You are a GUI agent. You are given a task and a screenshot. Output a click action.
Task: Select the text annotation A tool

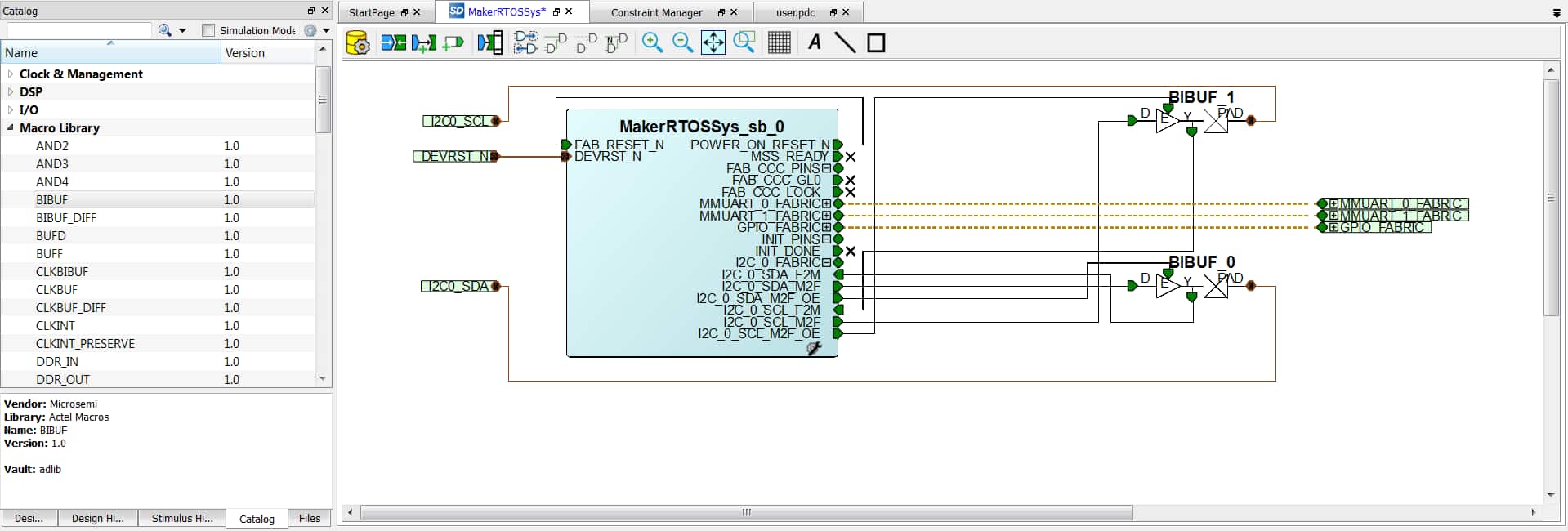point(815,42)
